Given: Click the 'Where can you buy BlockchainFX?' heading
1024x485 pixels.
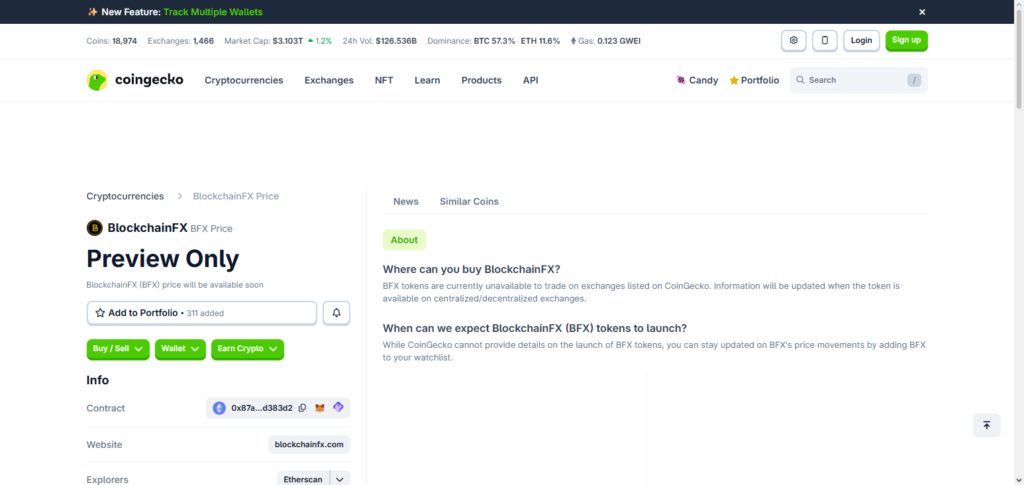Looking at the screenshot, I should [472, 269].
